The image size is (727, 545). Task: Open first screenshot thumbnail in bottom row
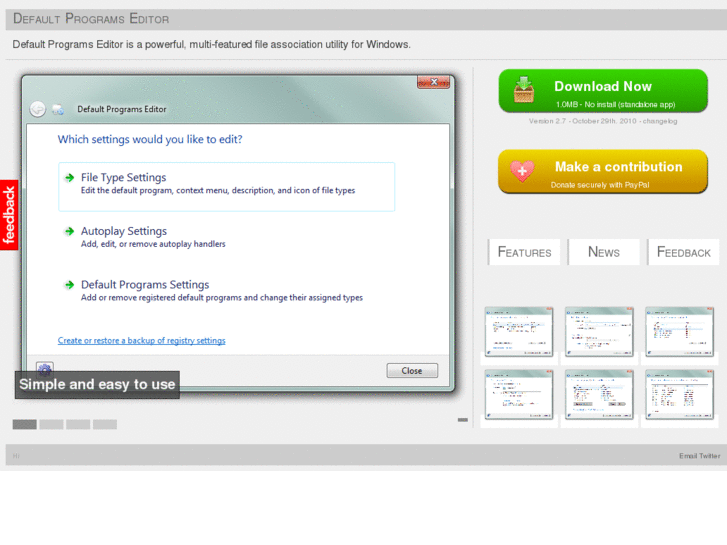pos(519,395)
